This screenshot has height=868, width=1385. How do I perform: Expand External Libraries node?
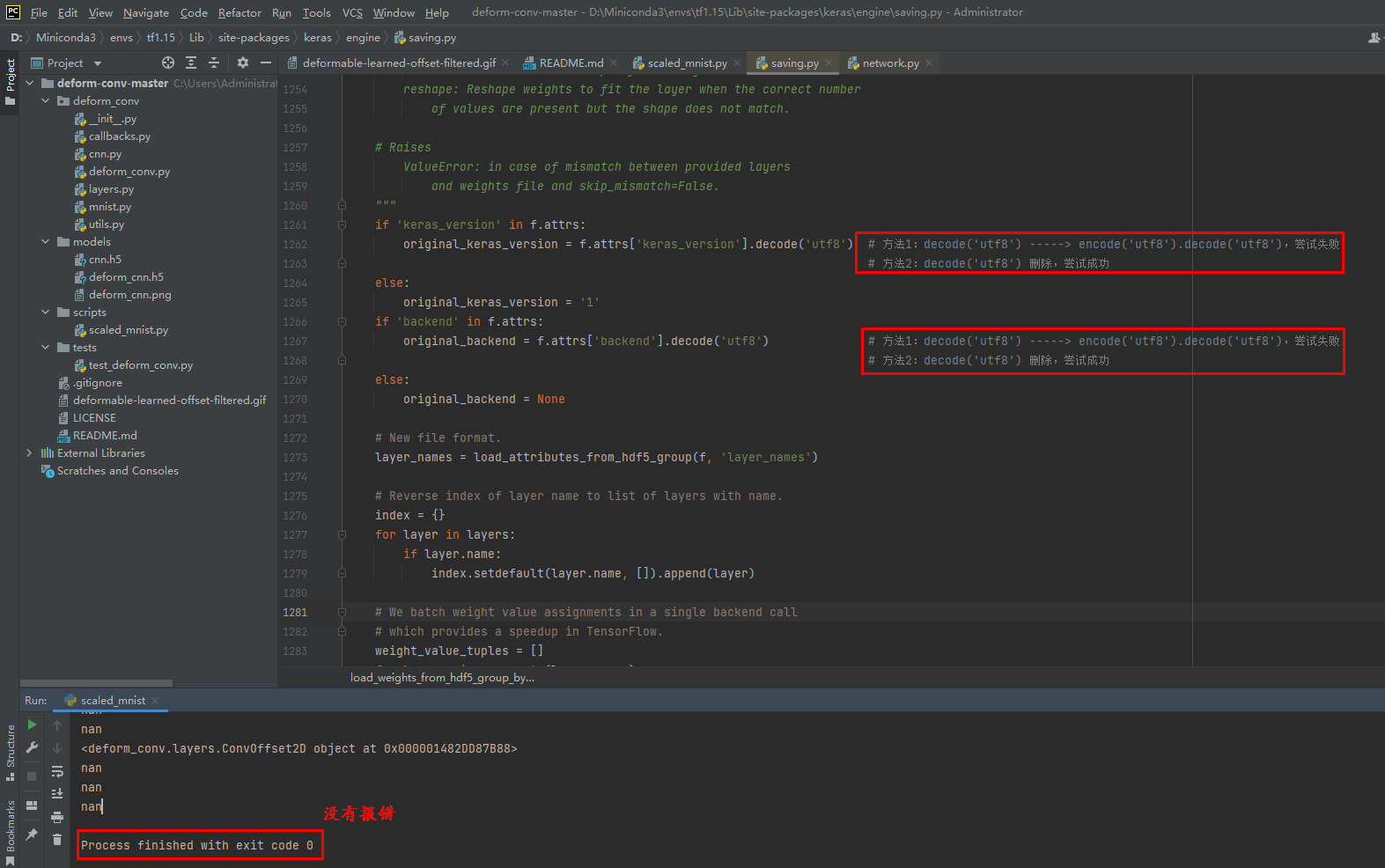(30, 452)
